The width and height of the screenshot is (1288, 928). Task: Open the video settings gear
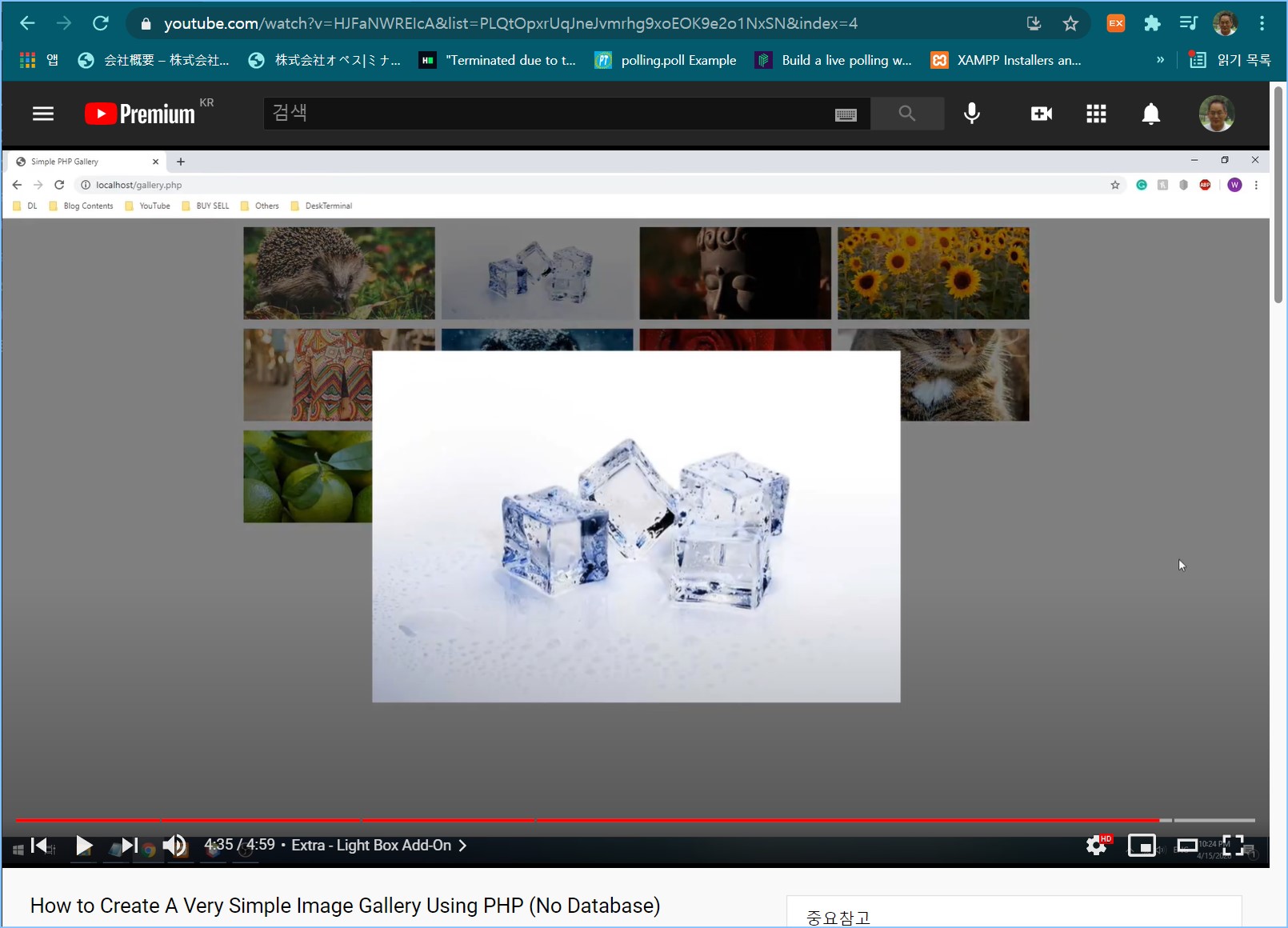click(1096, 845)
